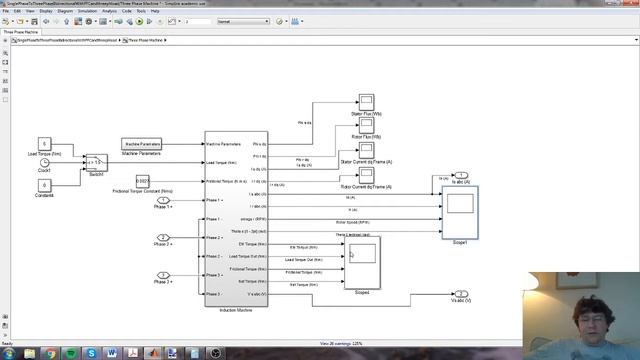Select the Induction Machine subsystem block
The width and height of the screenshot is (640, 360).
(x=236, y=219)
